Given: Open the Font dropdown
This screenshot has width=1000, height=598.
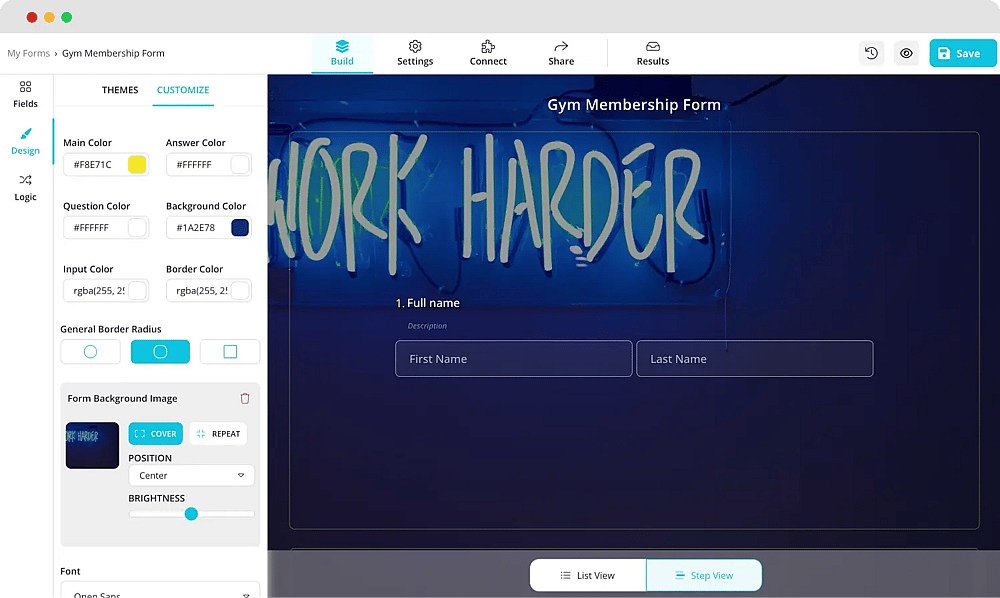Looking at the screenshot, I should pyautogui.click(x=160, y=591).
